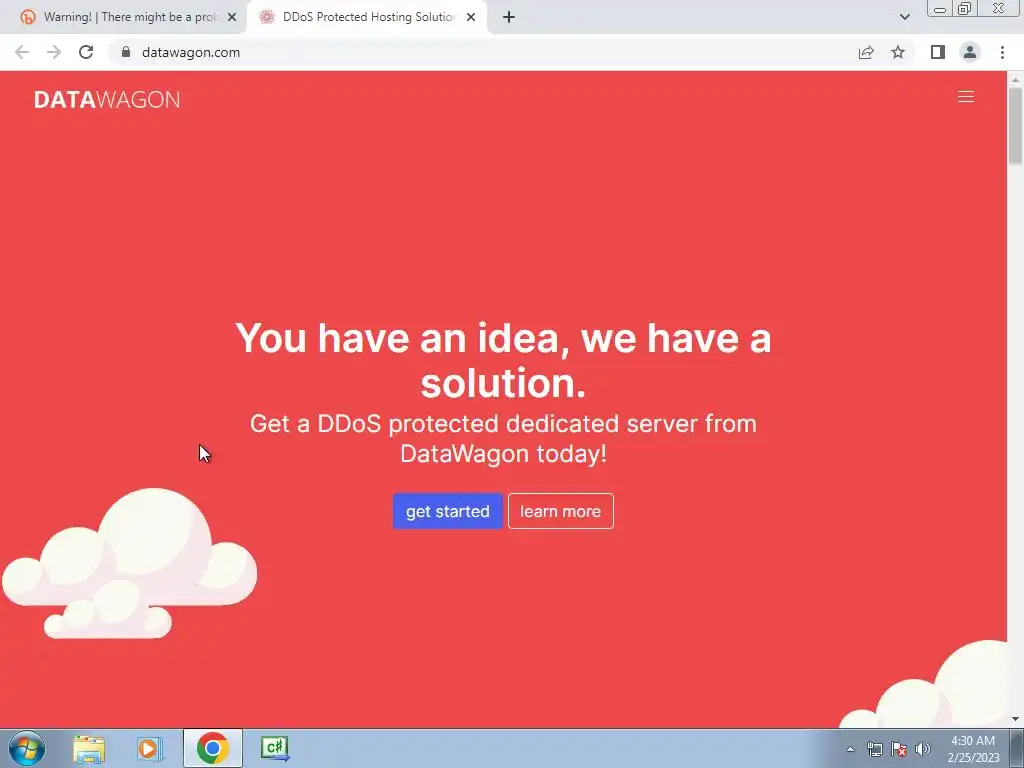Select the DDoS Protected Hosting Solutions tab
The image size is (1024, 768).
click(366, 17)
